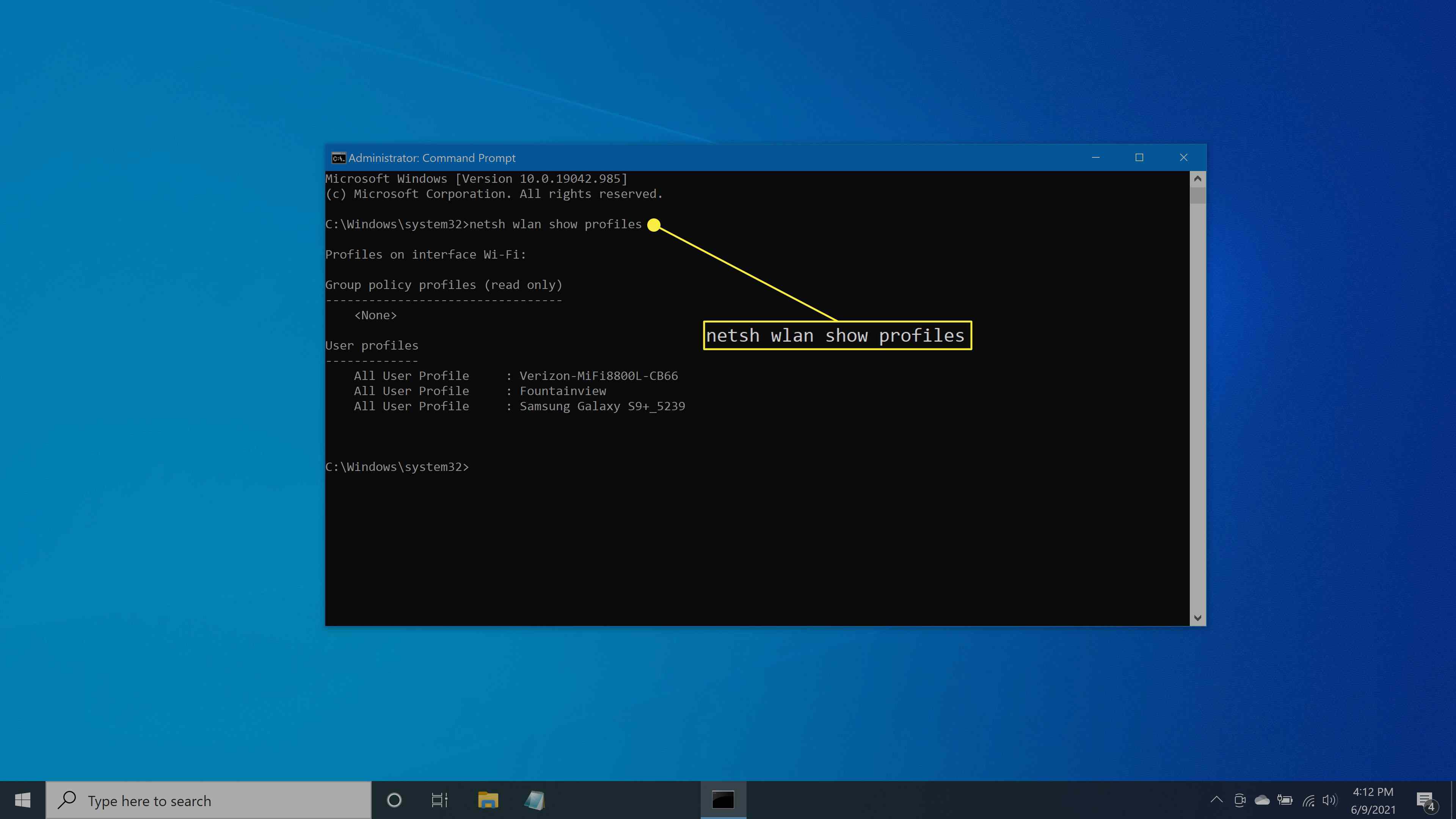Click the '<None>' entry
Viewport: 1456px width, 819px height.
click(x=375, y=315)
